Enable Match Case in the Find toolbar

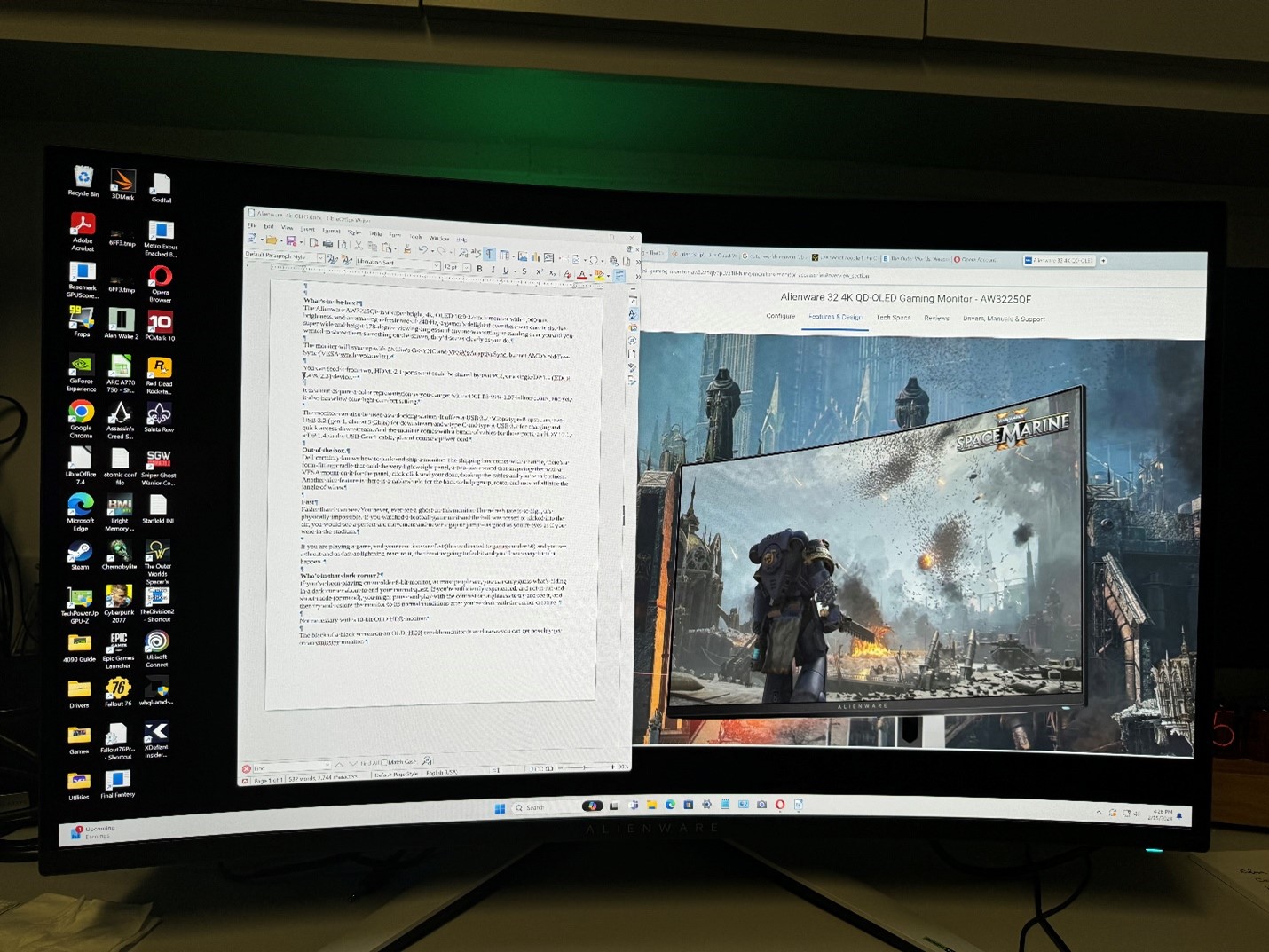tap(385, 763)
